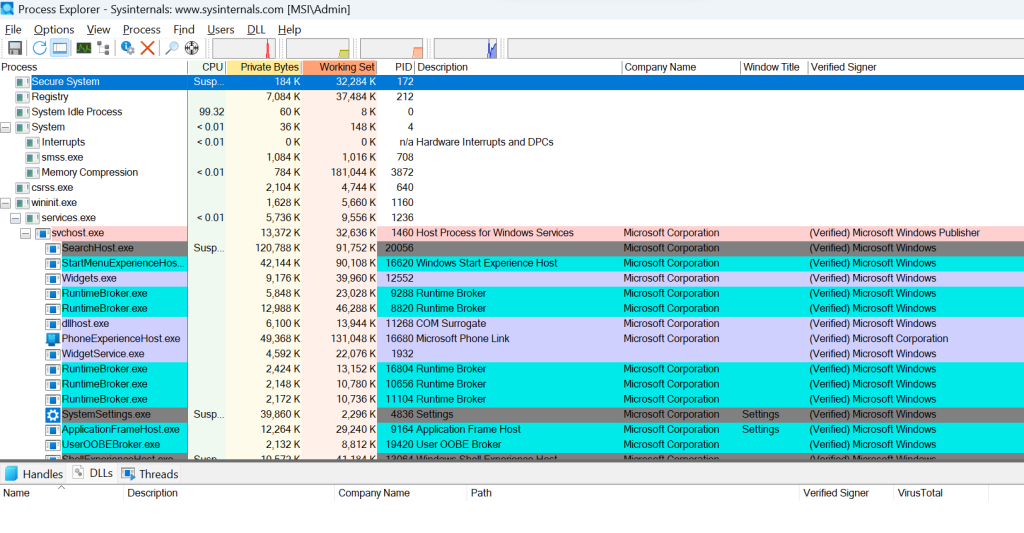Select the Interrupts row

pyautogui.click(x=512, y=142)
